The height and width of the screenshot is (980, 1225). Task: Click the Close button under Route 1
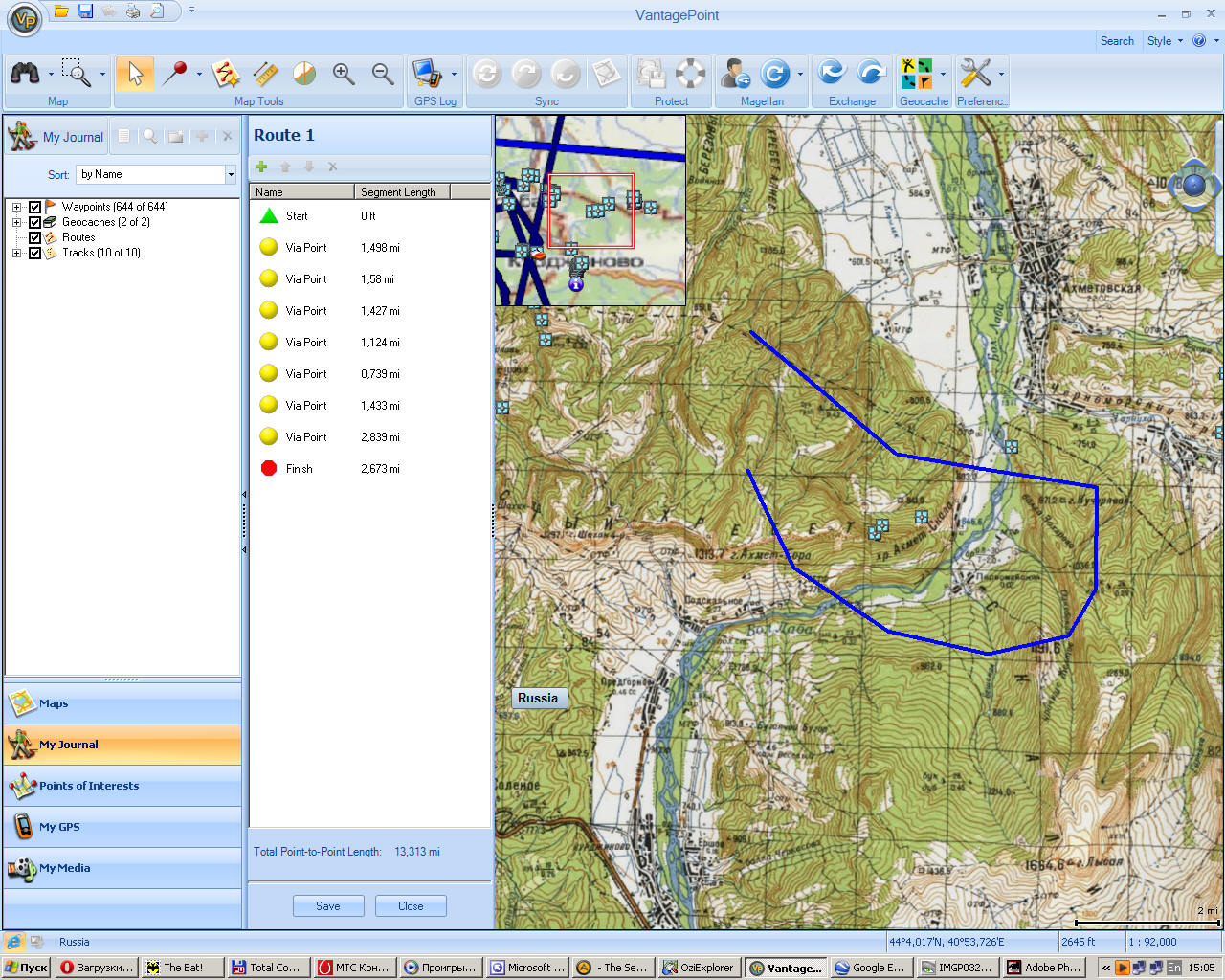point(411,906)
